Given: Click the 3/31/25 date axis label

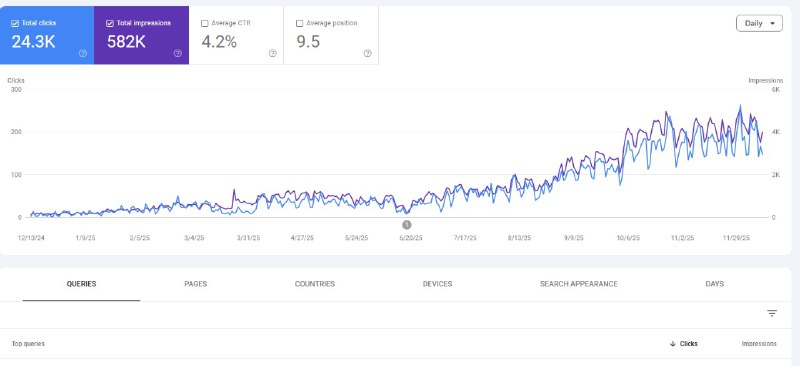Looking at the screenshot, I should click(248, 238).
